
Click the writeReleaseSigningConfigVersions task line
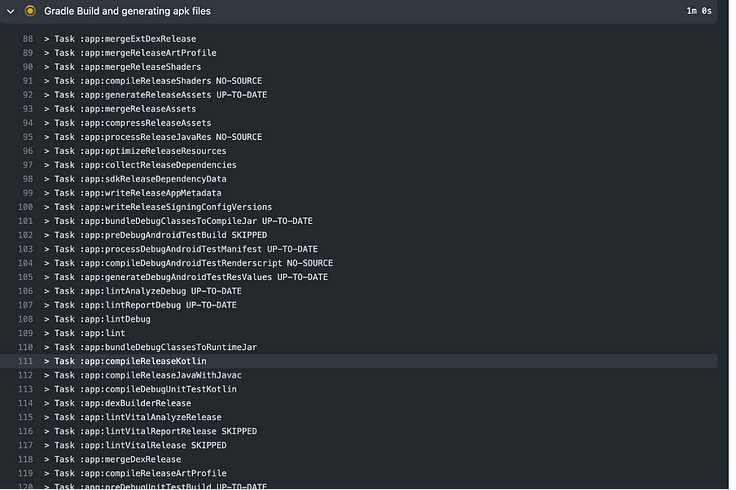tap(158, 207)
